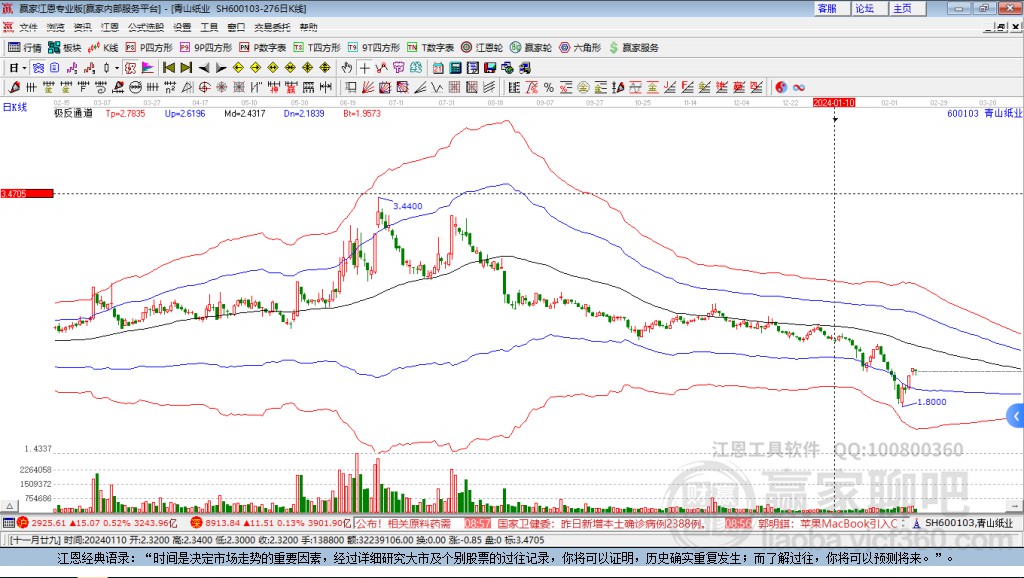Open the 行情 market quotes view

[x=25, y=47]
